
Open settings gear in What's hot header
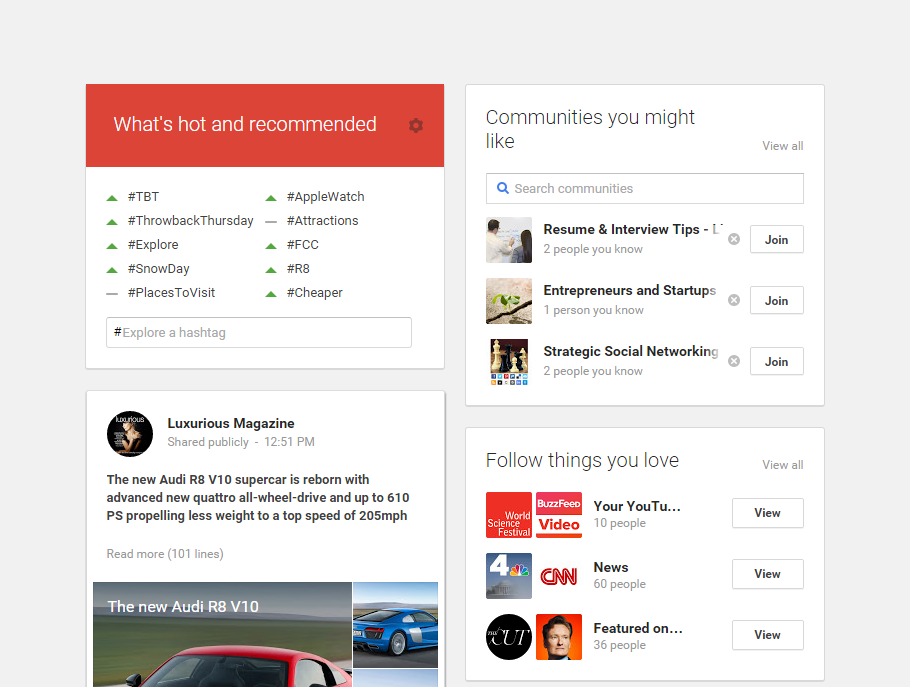click(416, 125)
